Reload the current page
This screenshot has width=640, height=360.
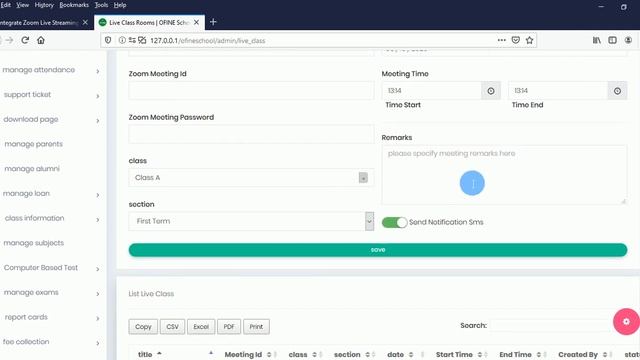[x=25, y=40]
